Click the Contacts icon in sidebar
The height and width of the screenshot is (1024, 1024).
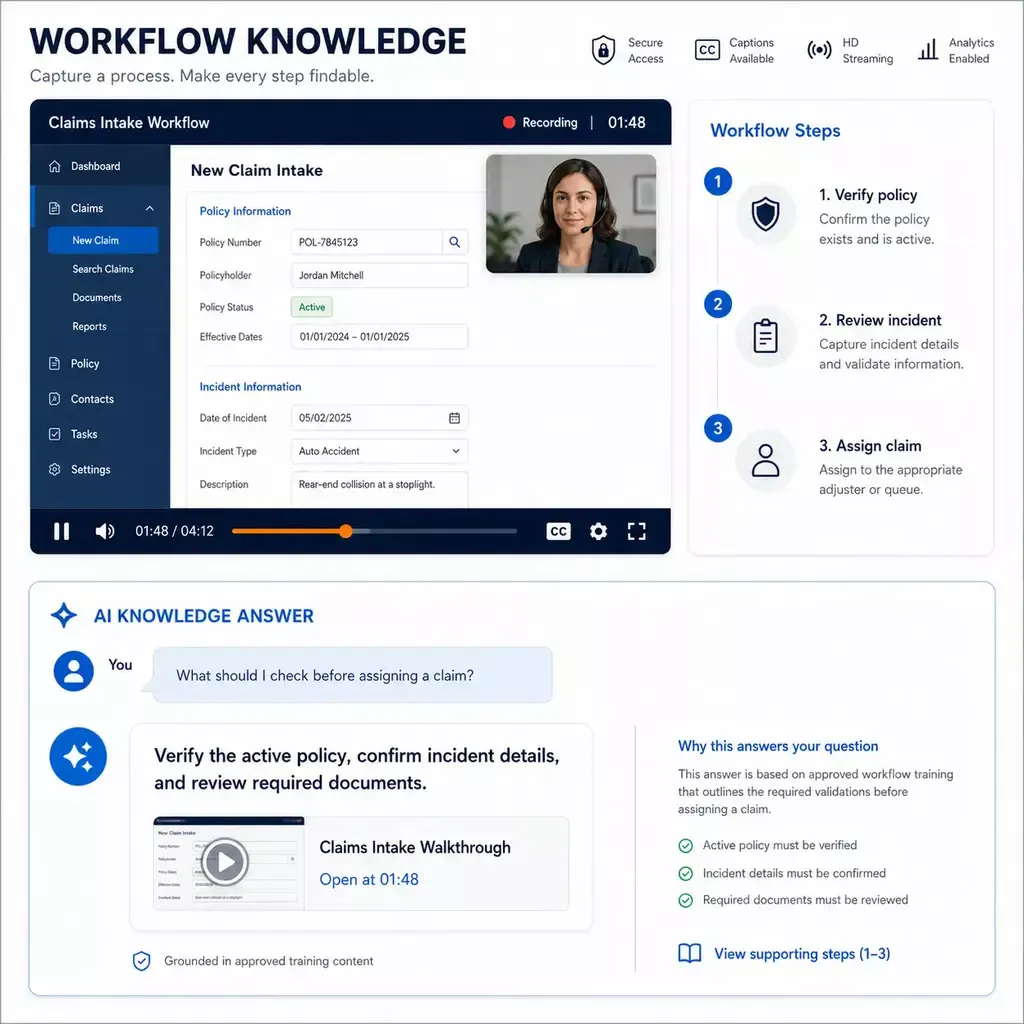coord(55,399)
